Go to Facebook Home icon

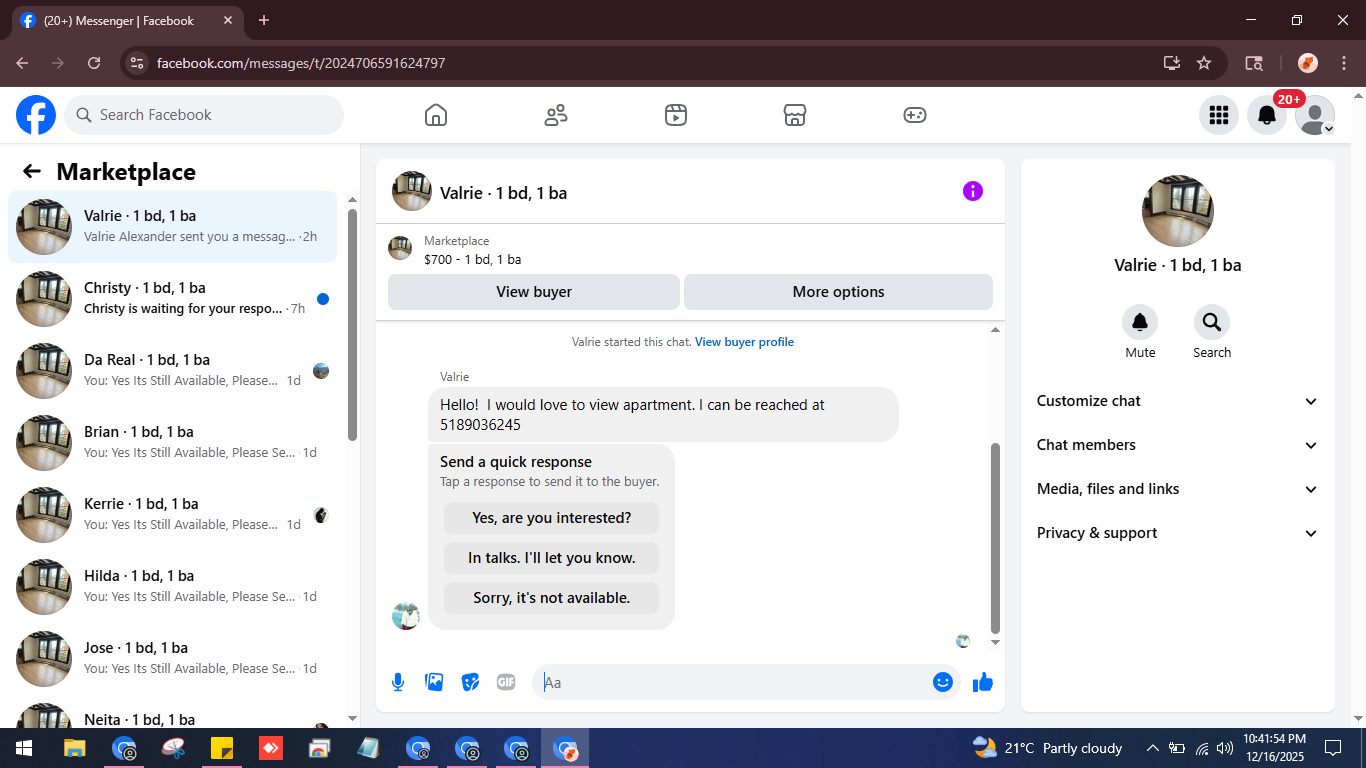436,115
